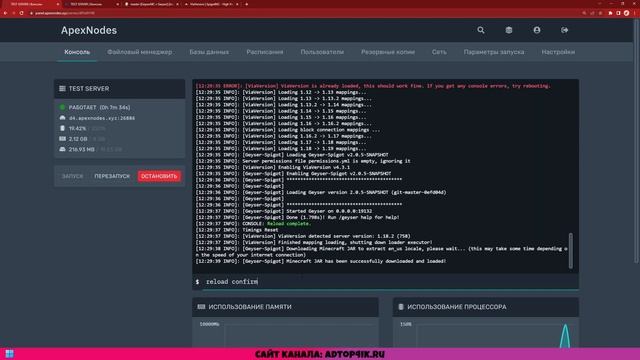Viewport: 640px width, 360px height.
Task: Click the red ОСТАНОВИТЬ stop button
Action: [x=159, y=176]
